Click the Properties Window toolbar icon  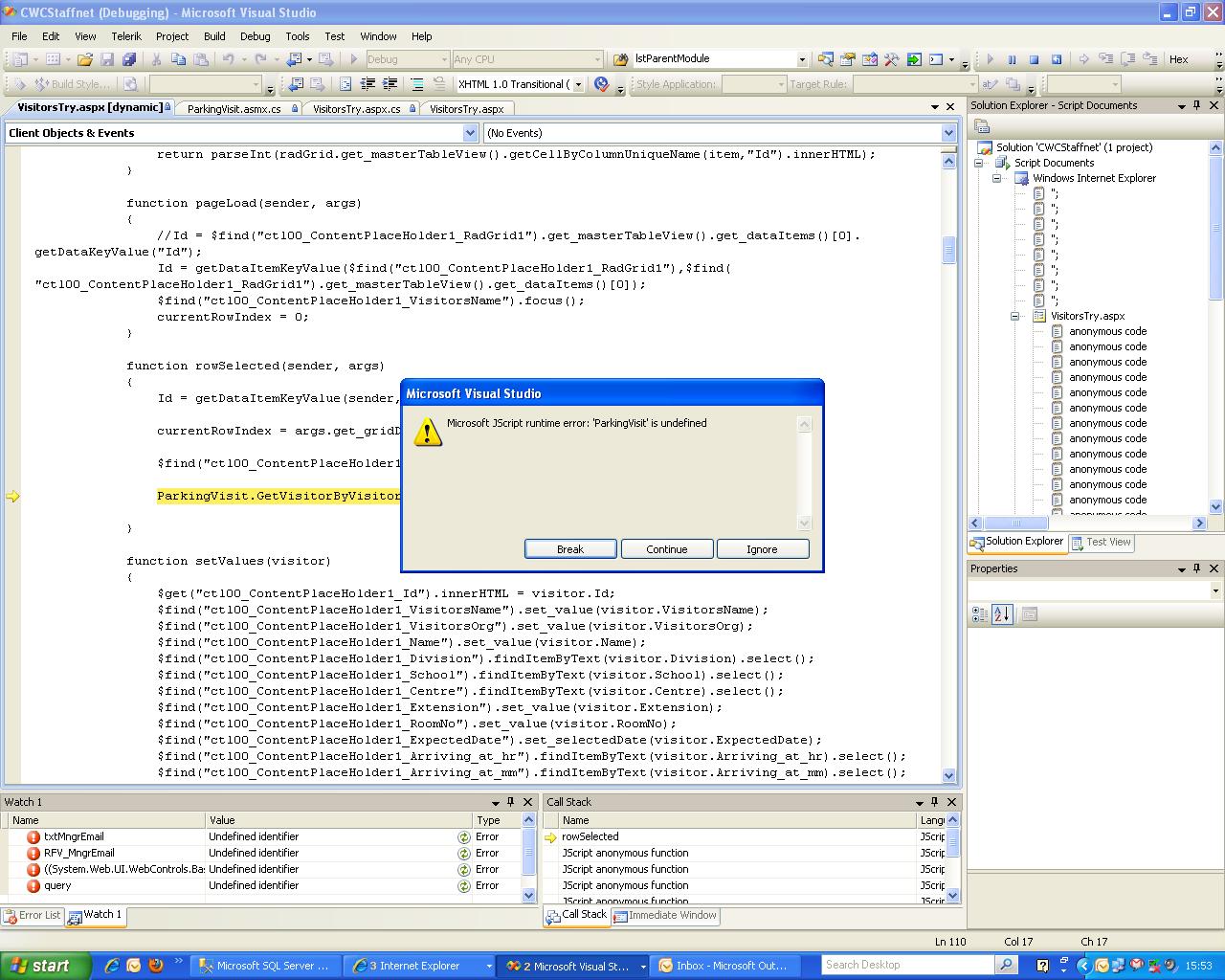[847, 59]
